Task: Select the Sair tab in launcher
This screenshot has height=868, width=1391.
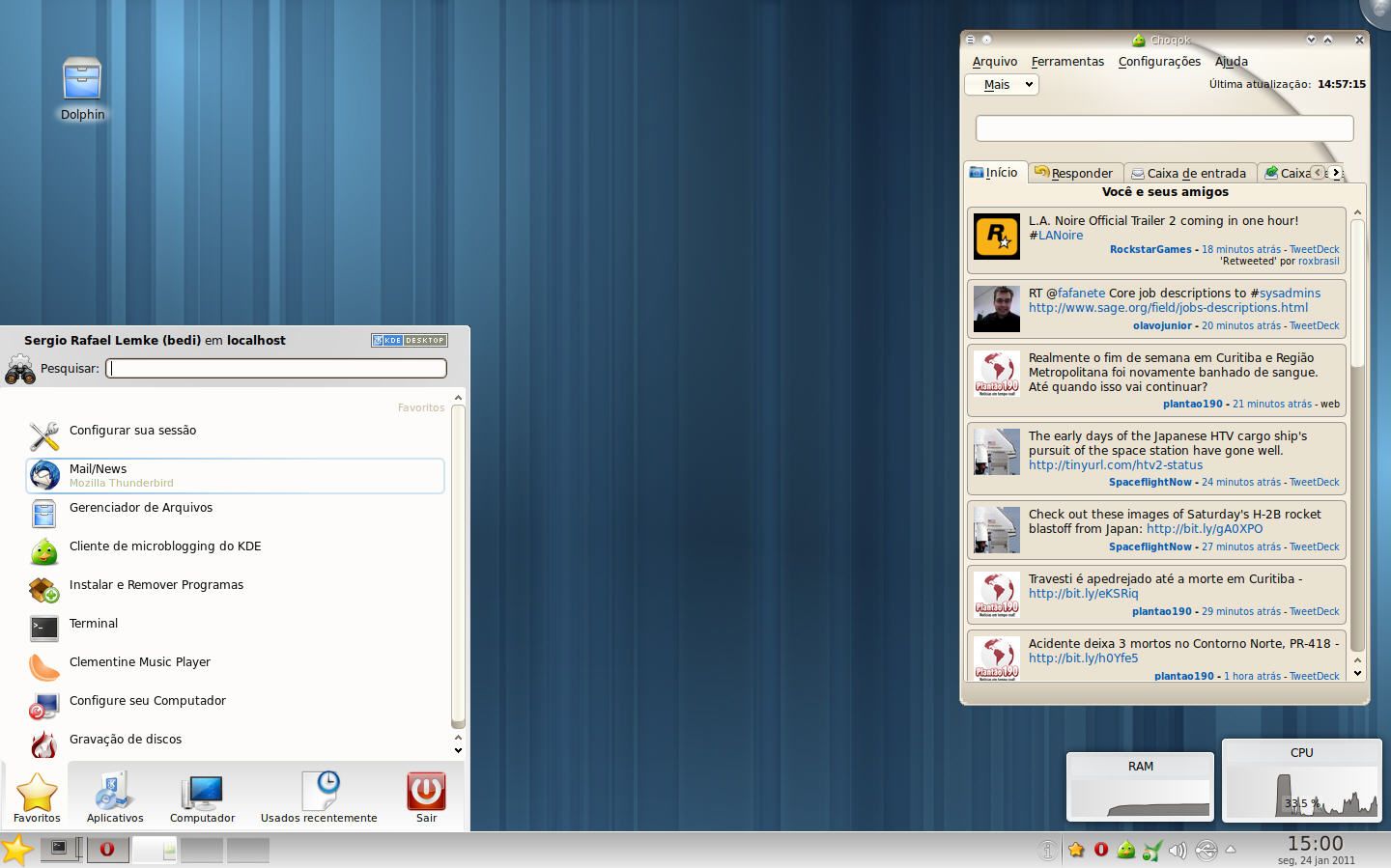Action: [x=426, y=798]
